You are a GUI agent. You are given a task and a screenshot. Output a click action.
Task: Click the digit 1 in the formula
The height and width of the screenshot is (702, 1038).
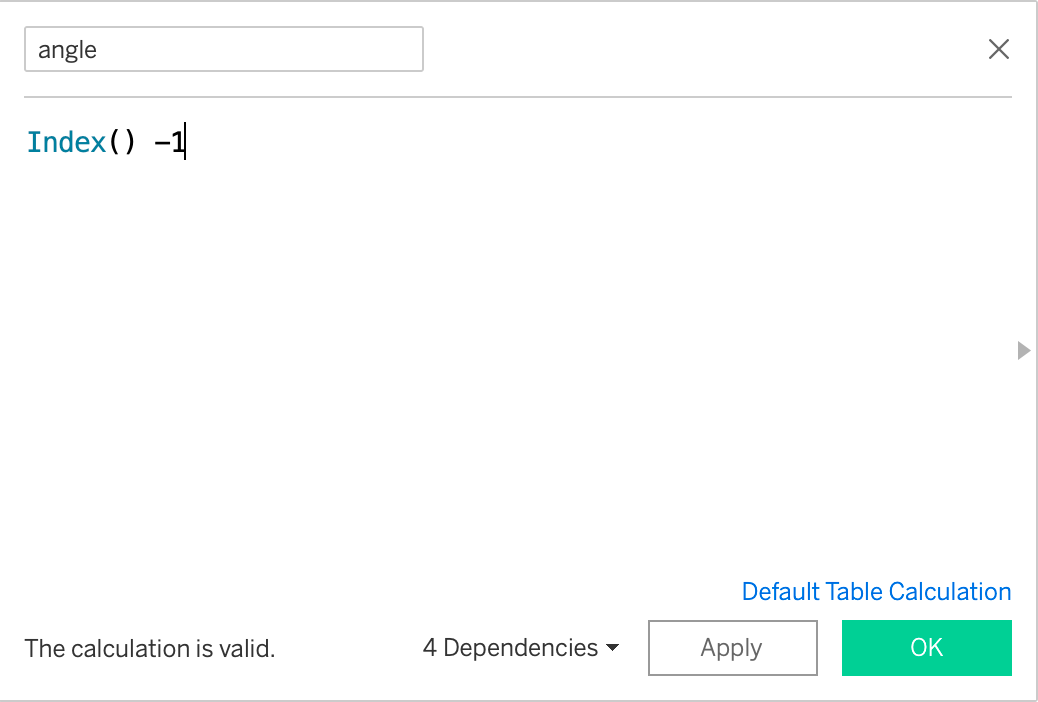[x=177, y=143]
